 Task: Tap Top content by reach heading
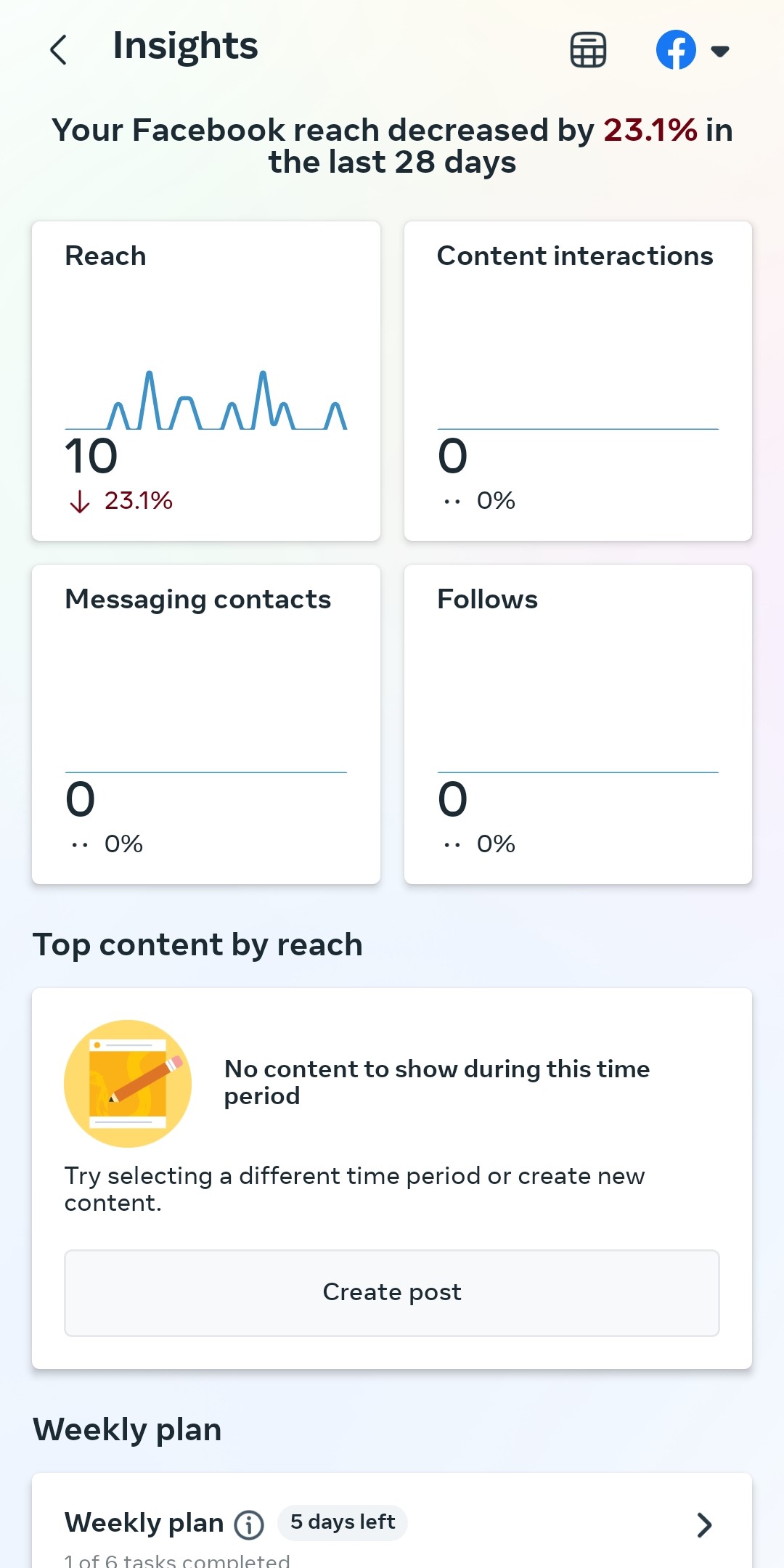197,945
